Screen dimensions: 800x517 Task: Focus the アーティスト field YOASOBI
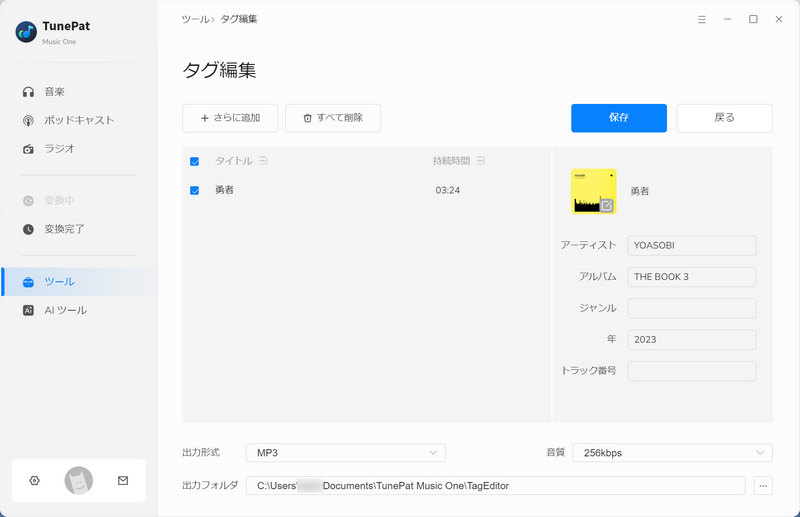[692, 245]
